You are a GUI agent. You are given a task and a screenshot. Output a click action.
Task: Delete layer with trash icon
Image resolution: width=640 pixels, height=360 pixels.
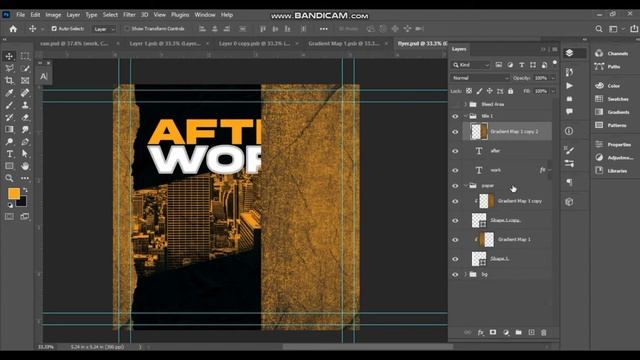[544, 333]
